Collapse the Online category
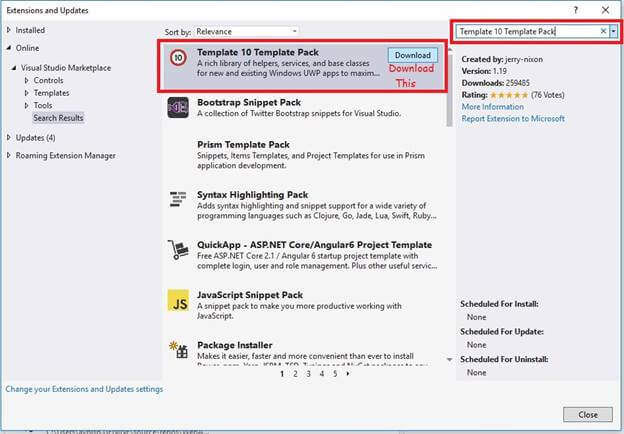Viewport: 624px width, 434px height. (x=9, y=48)
